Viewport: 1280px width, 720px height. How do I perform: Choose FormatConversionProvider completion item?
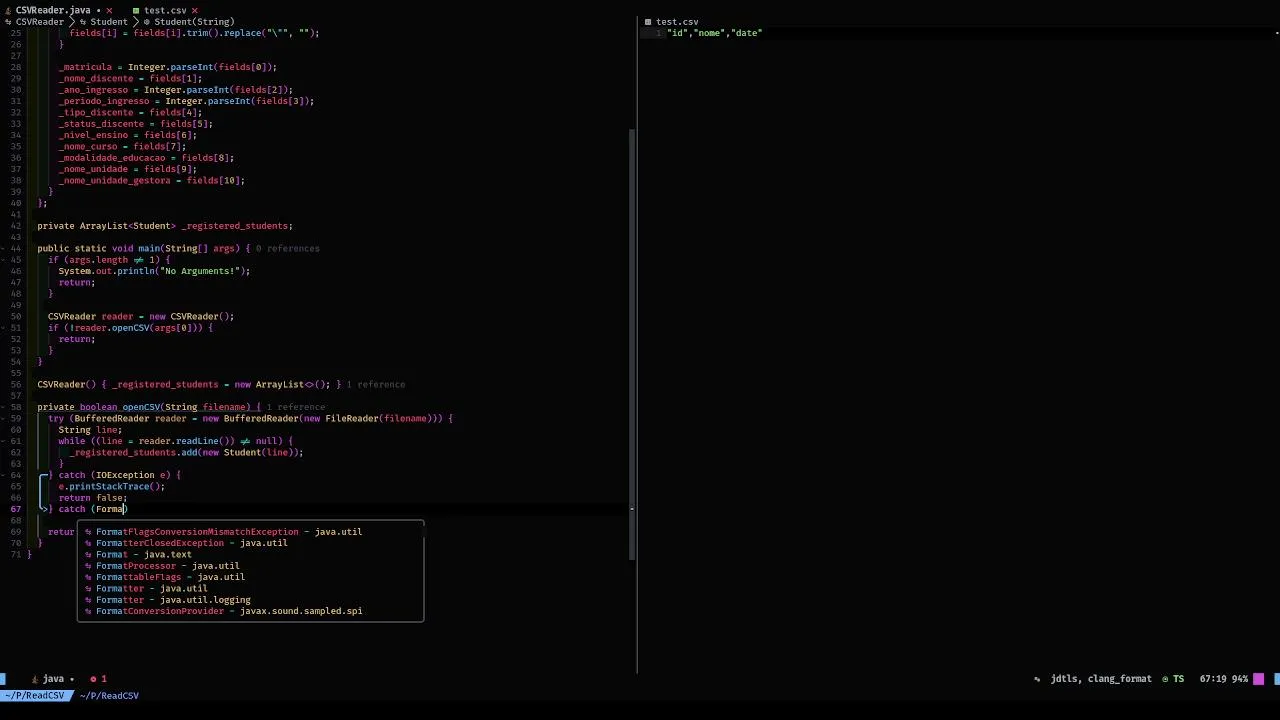[250, 611]
